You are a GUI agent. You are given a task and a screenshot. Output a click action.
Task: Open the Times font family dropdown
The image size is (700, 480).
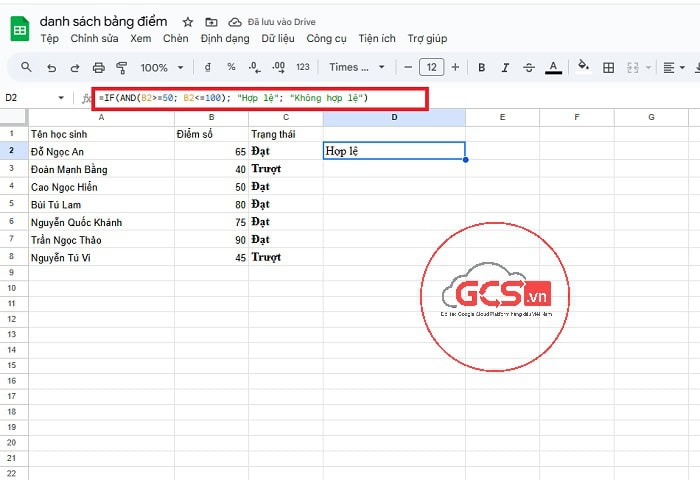(356, 68)
